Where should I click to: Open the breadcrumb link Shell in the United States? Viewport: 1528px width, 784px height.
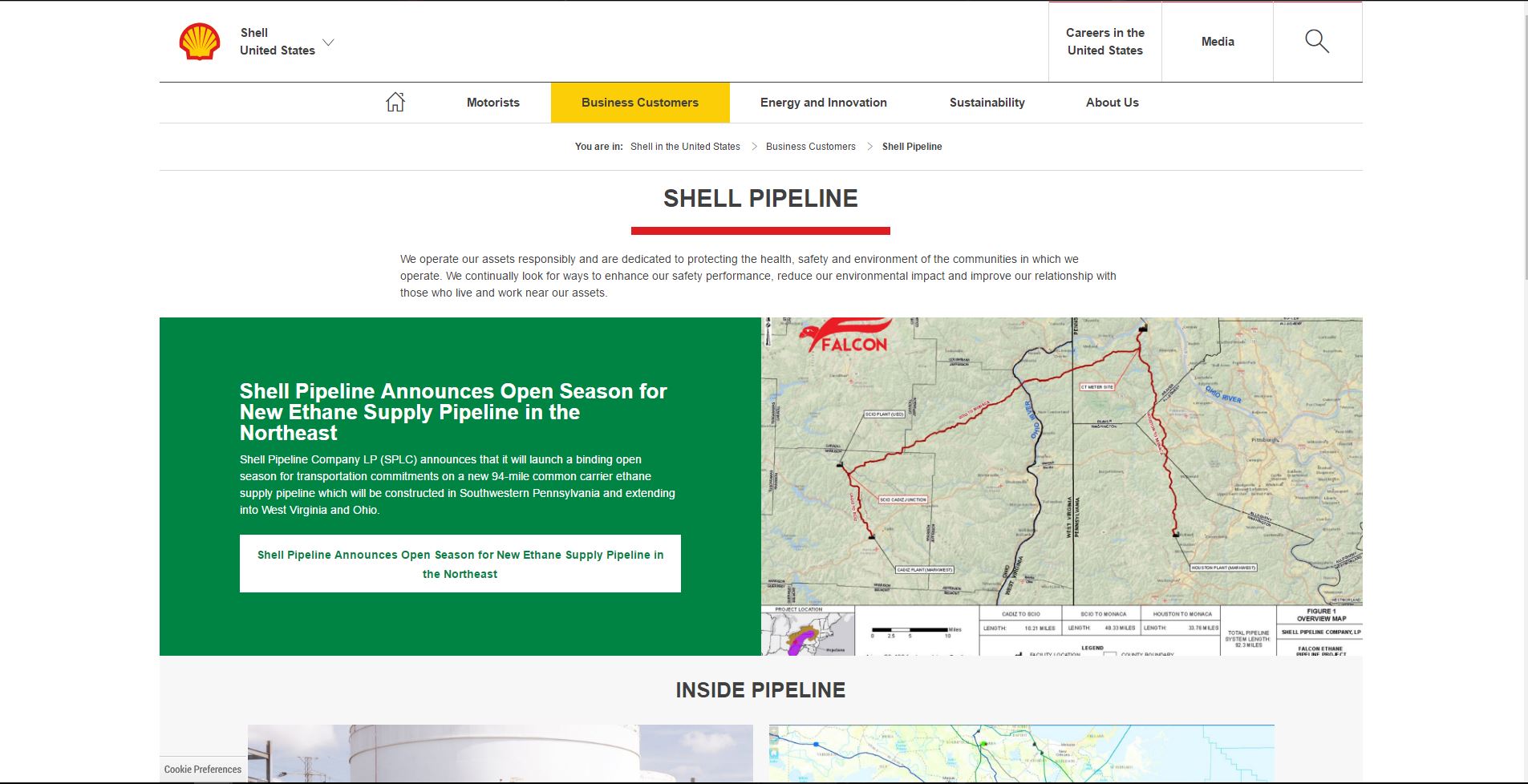pos(684,147)
